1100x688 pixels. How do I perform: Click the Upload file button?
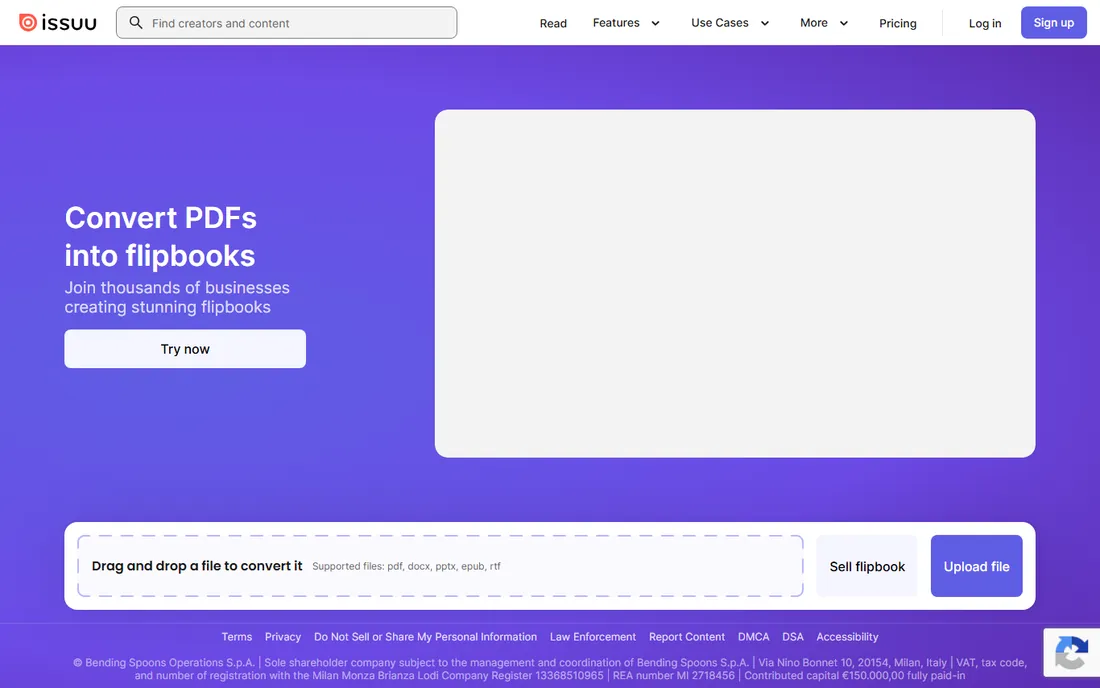click(976, 566)
